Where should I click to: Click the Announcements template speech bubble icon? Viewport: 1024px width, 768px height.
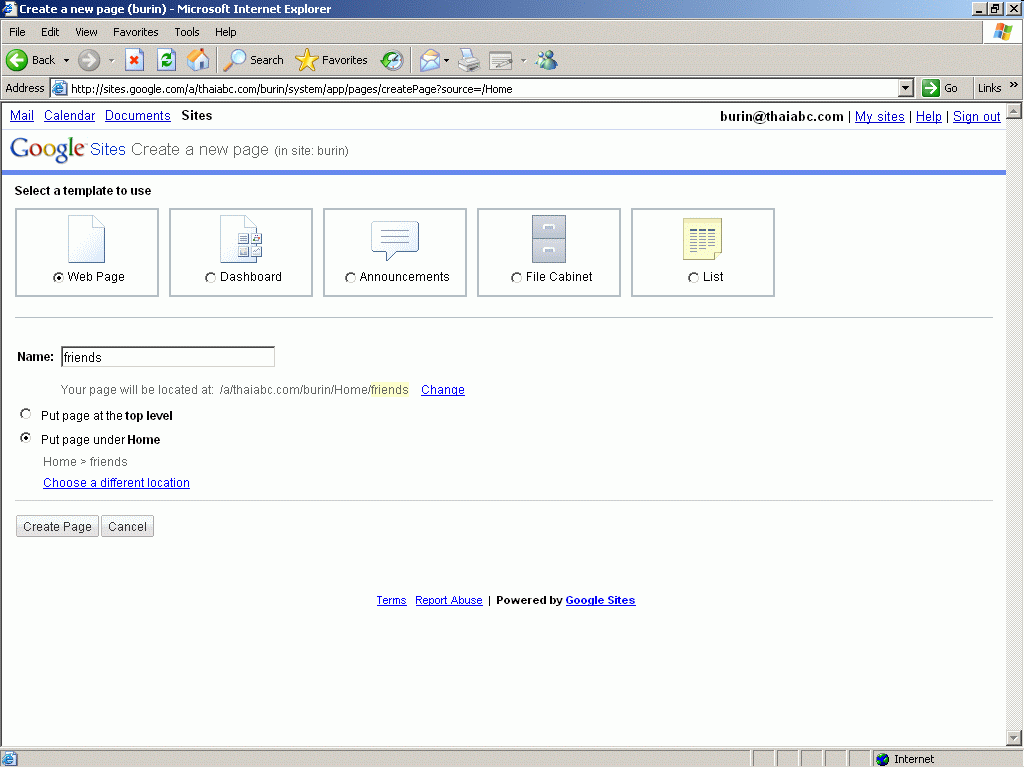coord(394,240)
